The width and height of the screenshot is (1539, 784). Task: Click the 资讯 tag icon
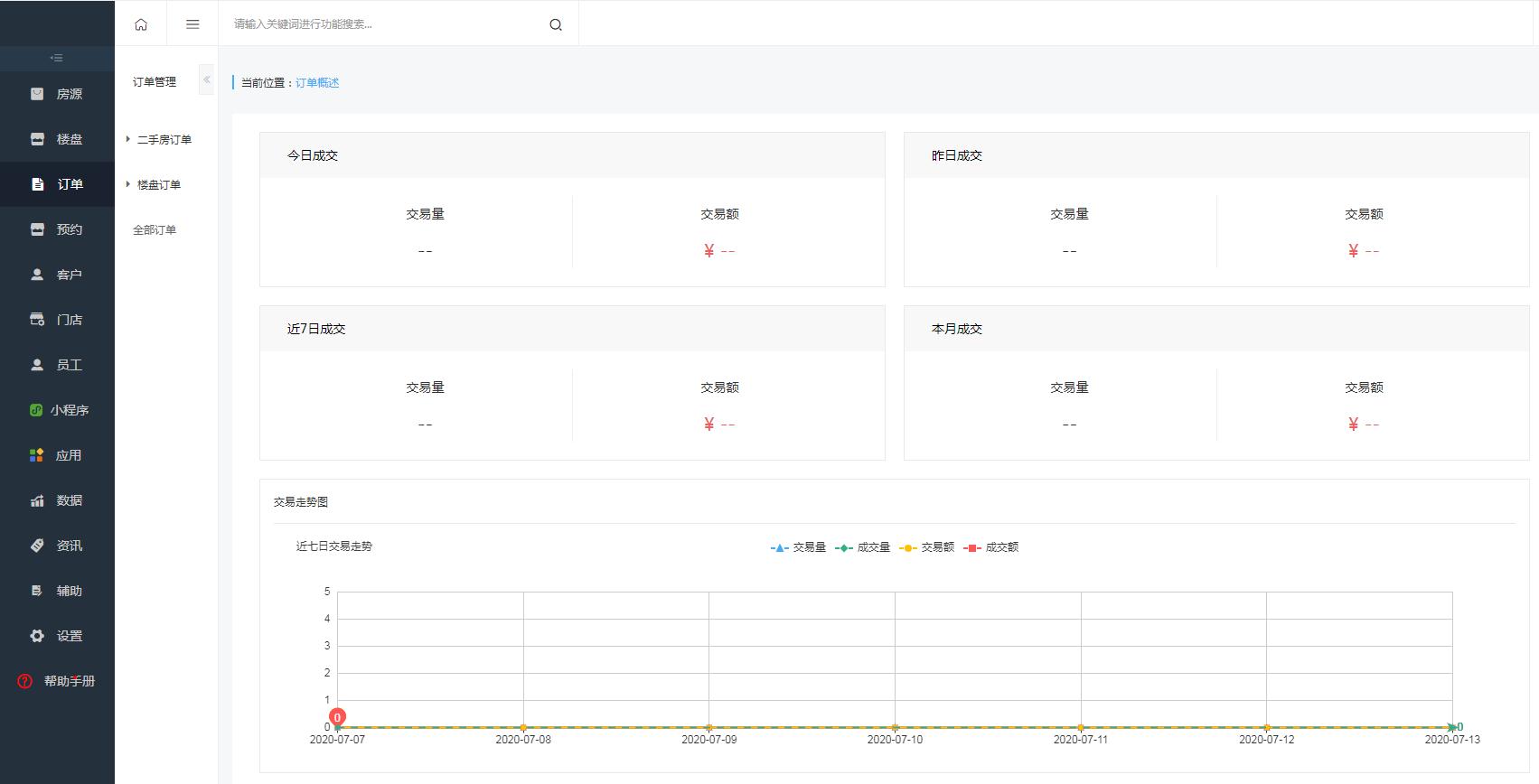37,546
